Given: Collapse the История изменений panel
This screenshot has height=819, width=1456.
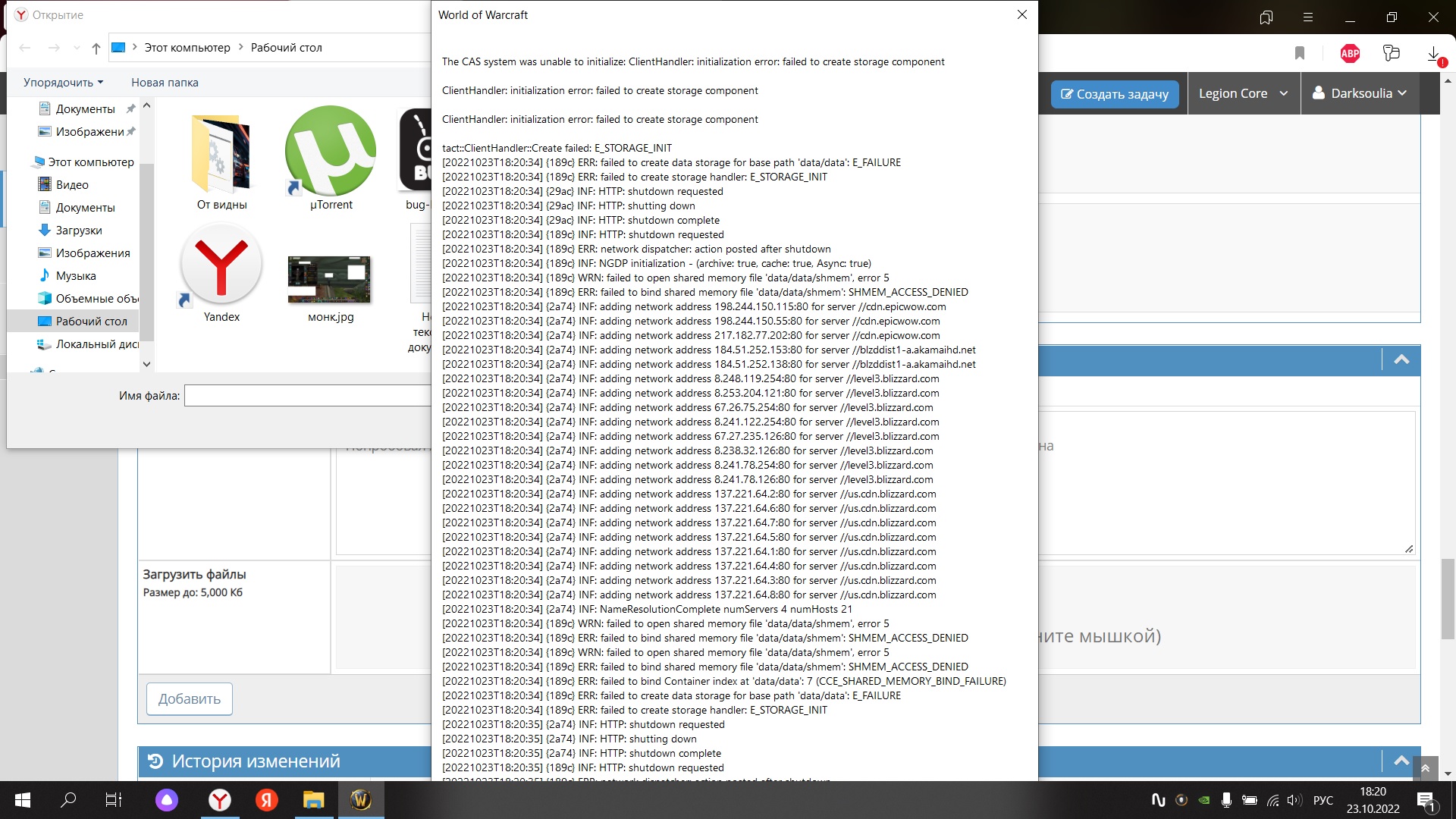Looking at the screenshot, I should (1401, 761).
